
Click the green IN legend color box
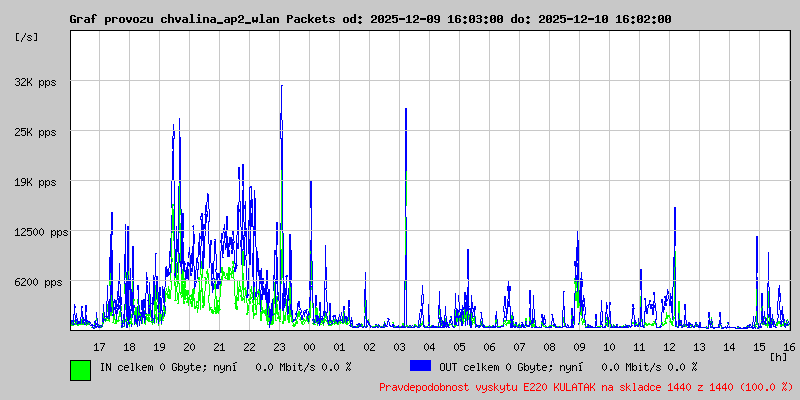[81, 370]
